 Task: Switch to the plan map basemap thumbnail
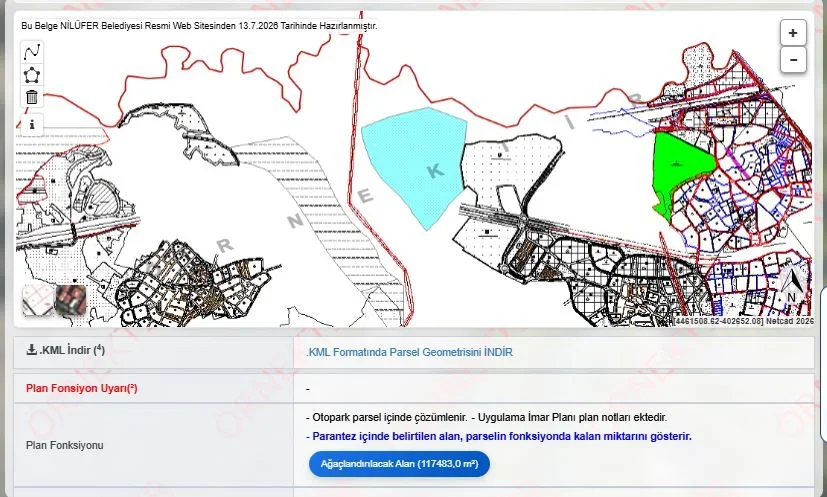[x=37, y=301]
